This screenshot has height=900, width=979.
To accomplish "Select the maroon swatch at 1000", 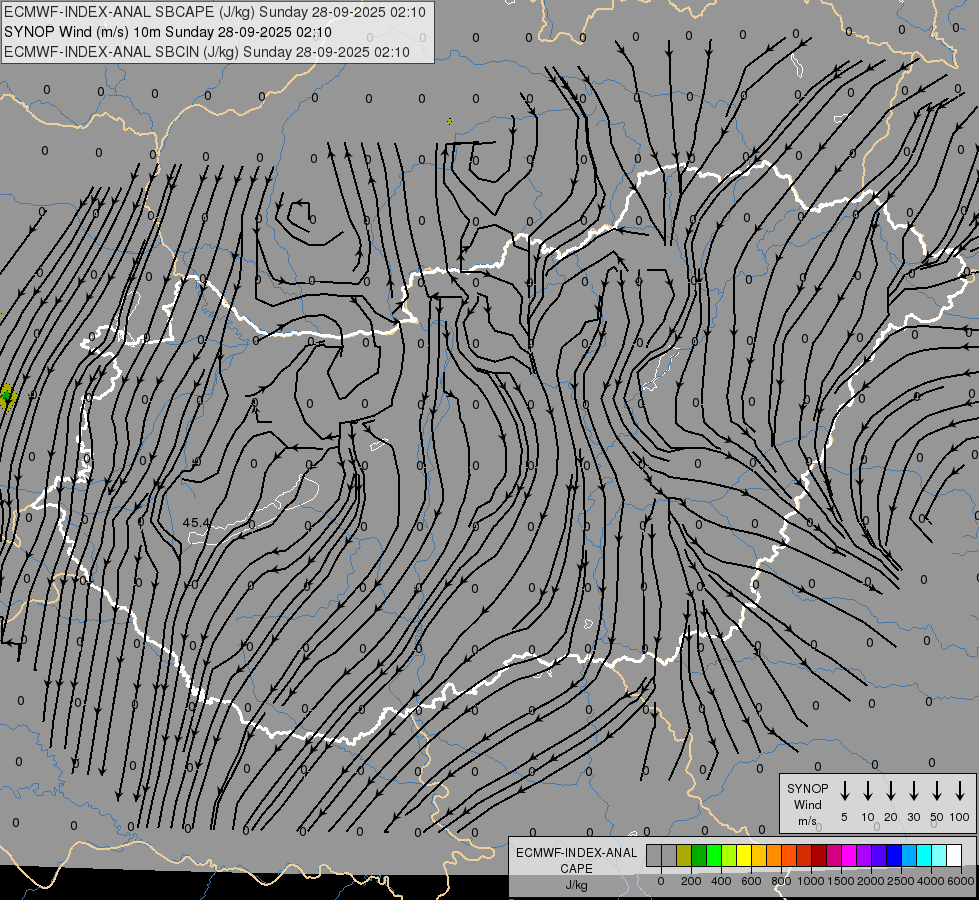I will click(819, 855).
